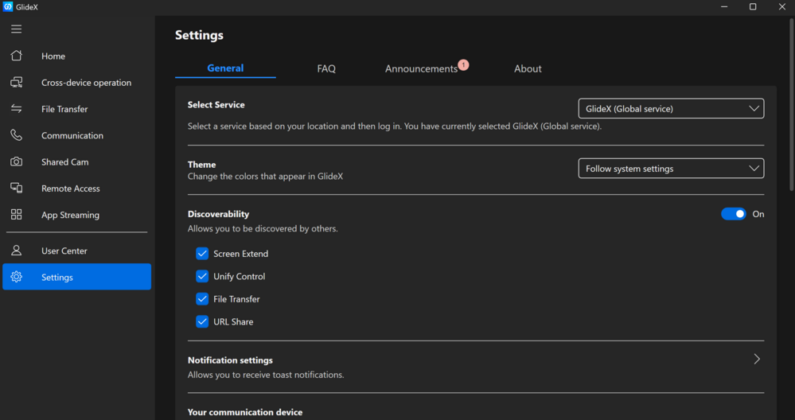Click the Communication phone icon
795x420 pixels.
click(x=16, y=135)
